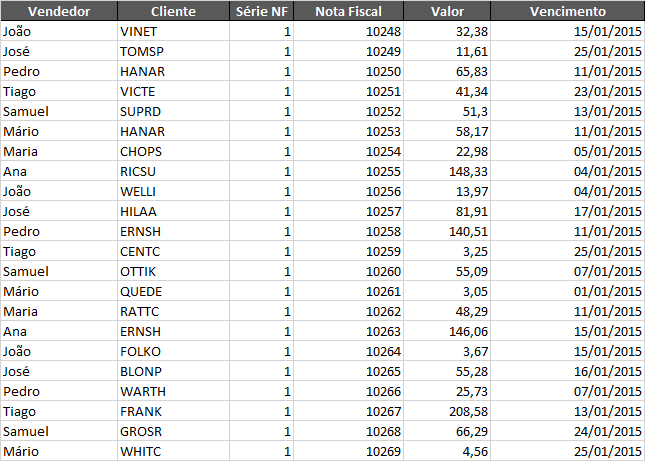Click the value cell 208,58
This screenshot has width=645, height=461.
467,410
